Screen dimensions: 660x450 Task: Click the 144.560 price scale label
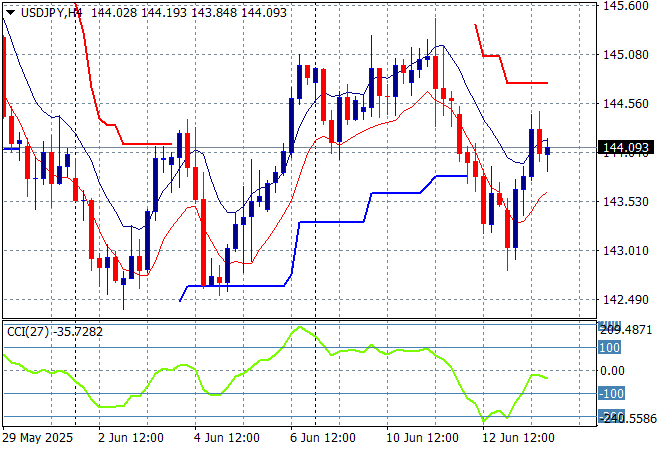(x=626, y=104)
